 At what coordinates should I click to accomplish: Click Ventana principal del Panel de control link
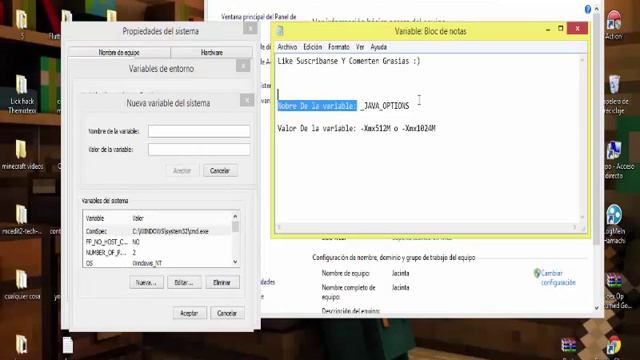coord(258,17)
